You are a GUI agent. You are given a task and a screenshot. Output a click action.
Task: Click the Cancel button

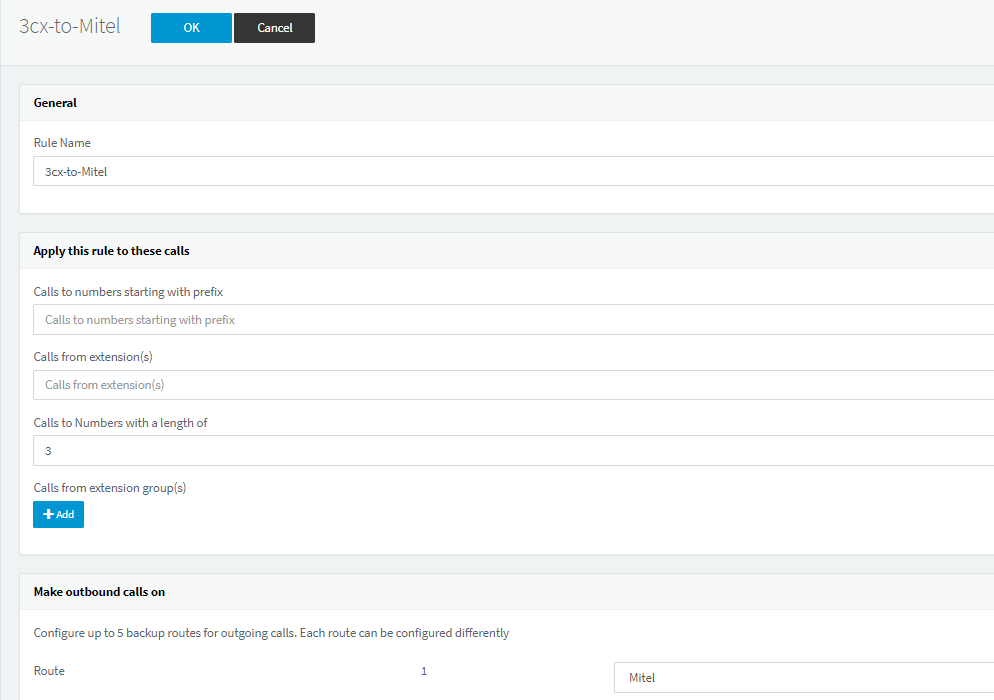274,28
